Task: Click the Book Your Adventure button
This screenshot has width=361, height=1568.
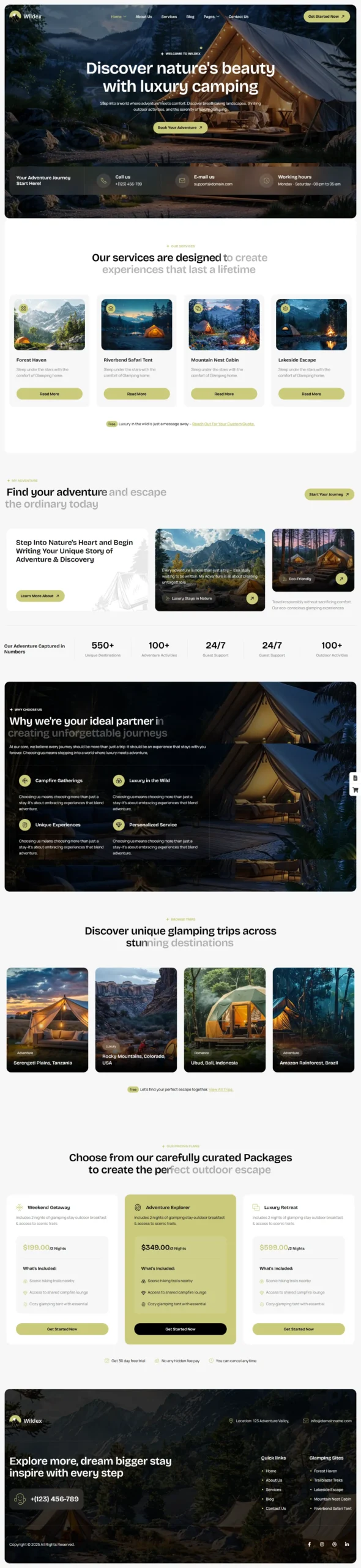Action: click(x=180, y=128)
